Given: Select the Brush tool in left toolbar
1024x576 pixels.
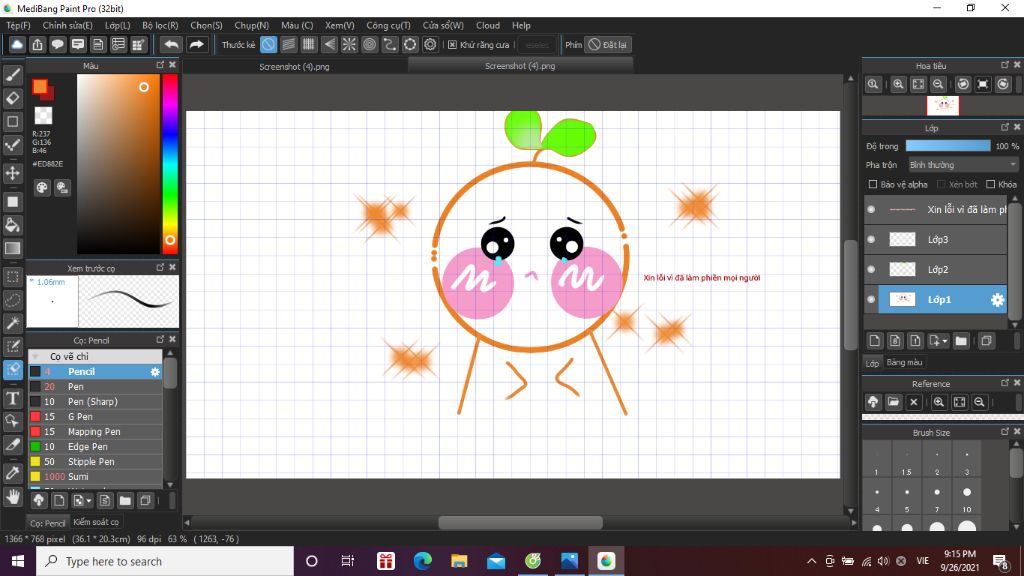Looking at the screenshot, I should (12, 75).
